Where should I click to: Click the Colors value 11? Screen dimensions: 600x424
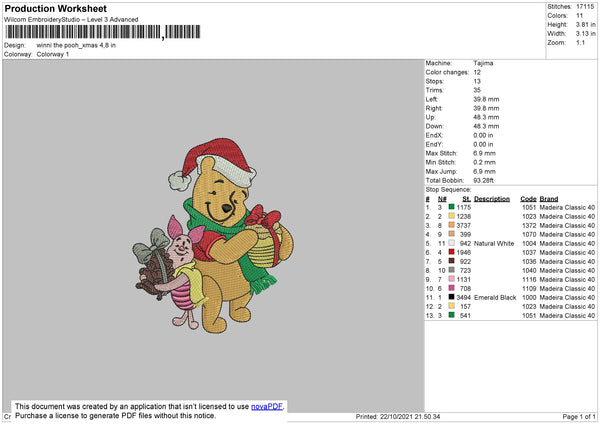(580, 16)
